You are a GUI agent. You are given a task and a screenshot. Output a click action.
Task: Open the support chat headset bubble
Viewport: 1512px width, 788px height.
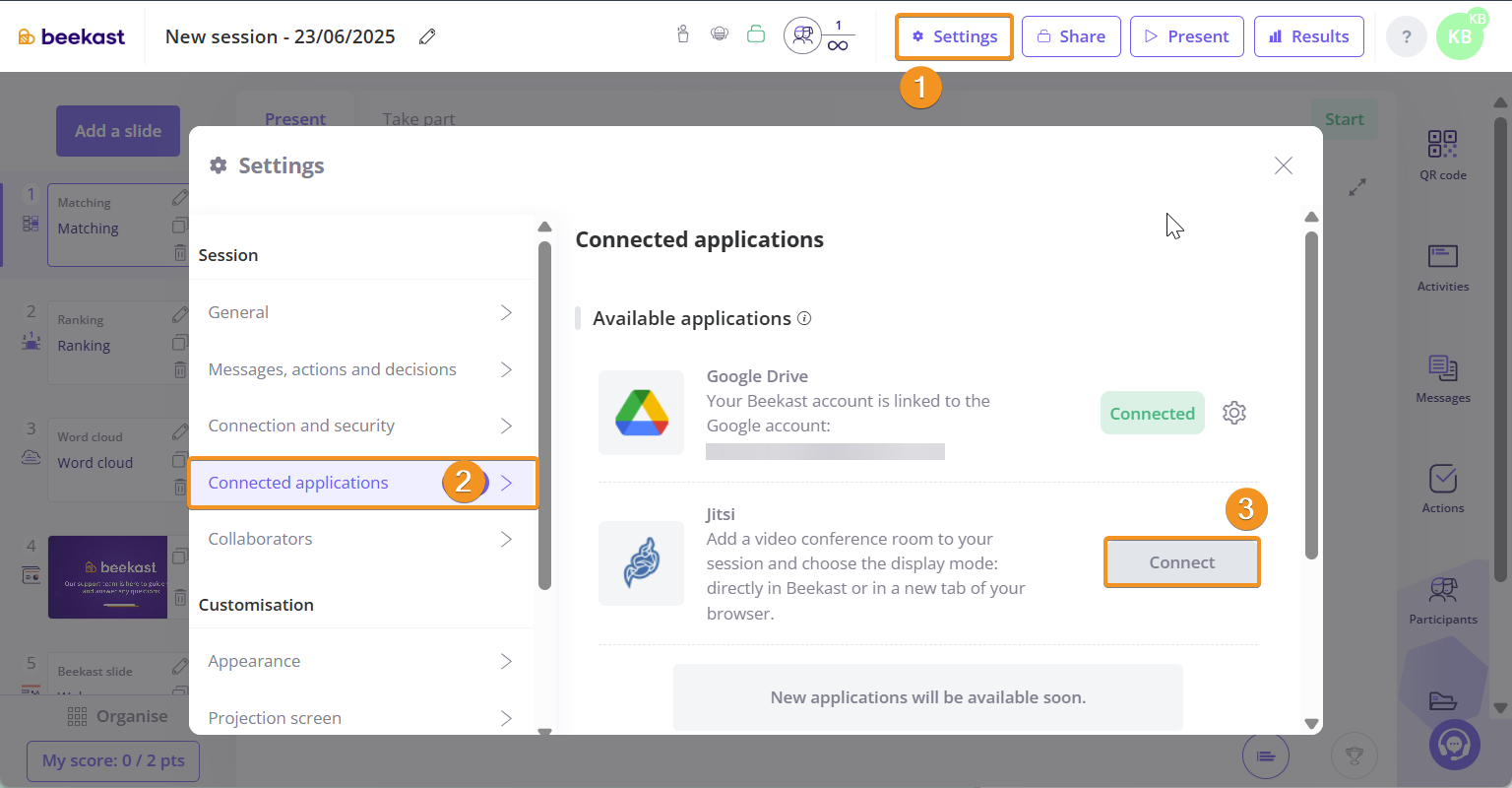pyautogui.click(x=1455, y=745)
